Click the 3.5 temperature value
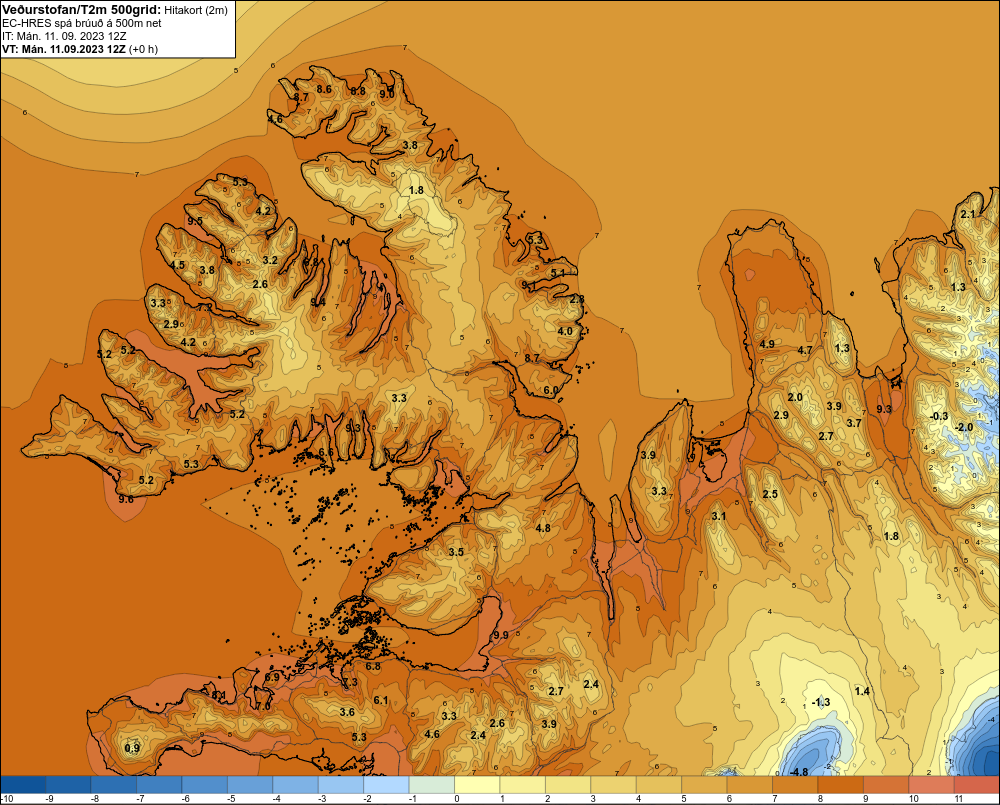Image resolution: width=1000 pixels, height=805 pixels. pyautogui.click(x=456, y=552)
